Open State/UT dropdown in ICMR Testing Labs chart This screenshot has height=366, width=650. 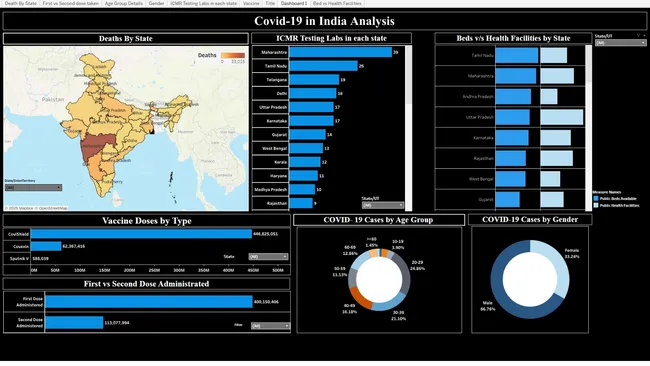(x=382, y=205)
